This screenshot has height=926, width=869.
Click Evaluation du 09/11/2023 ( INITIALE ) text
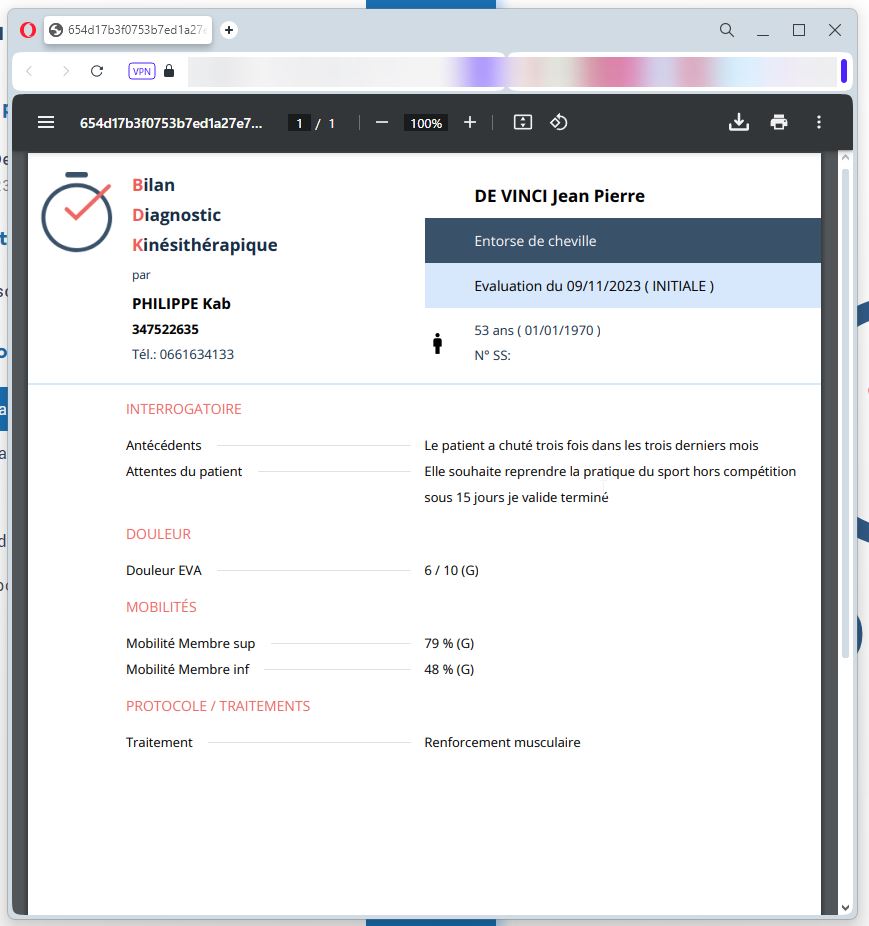click(594, 286)
